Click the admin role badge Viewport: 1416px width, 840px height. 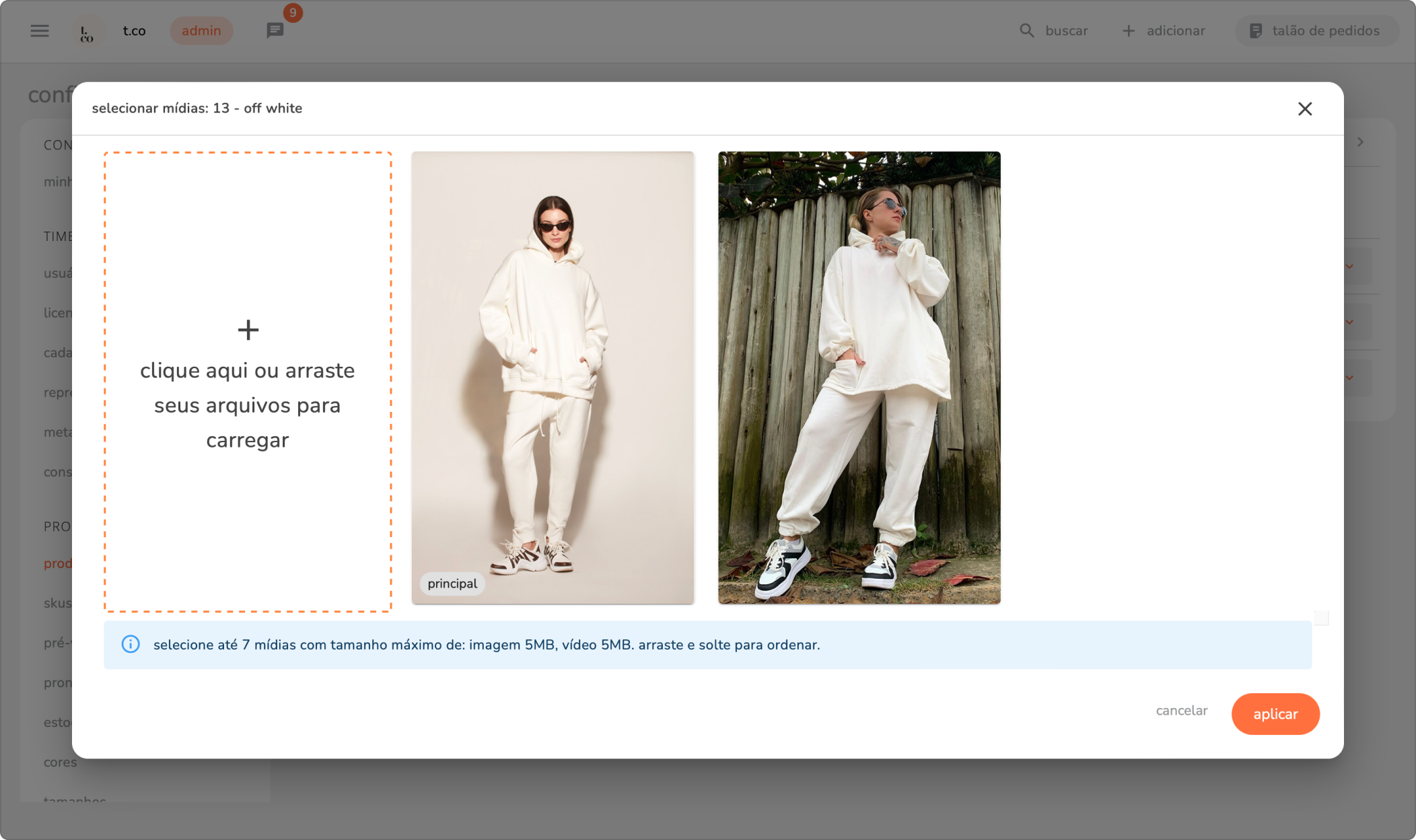pyautogui.click(x=201, y=31)
